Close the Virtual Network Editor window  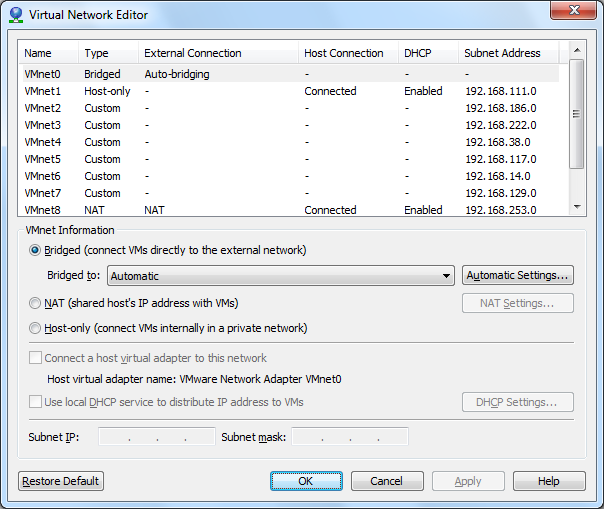coord(573,10)
